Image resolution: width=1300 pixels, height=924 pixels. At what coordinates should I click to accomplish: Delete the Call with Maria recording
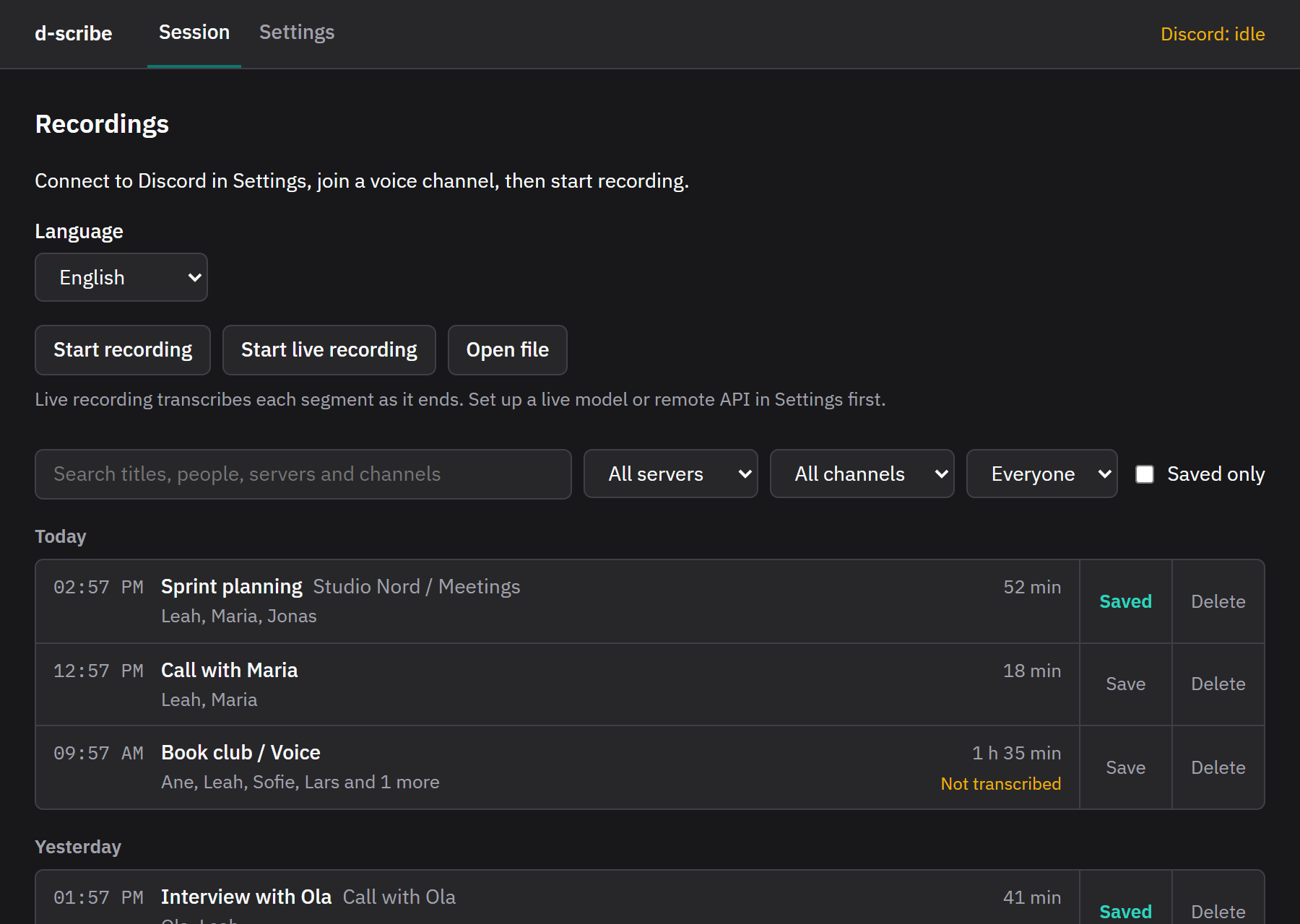click(1218, 684)
